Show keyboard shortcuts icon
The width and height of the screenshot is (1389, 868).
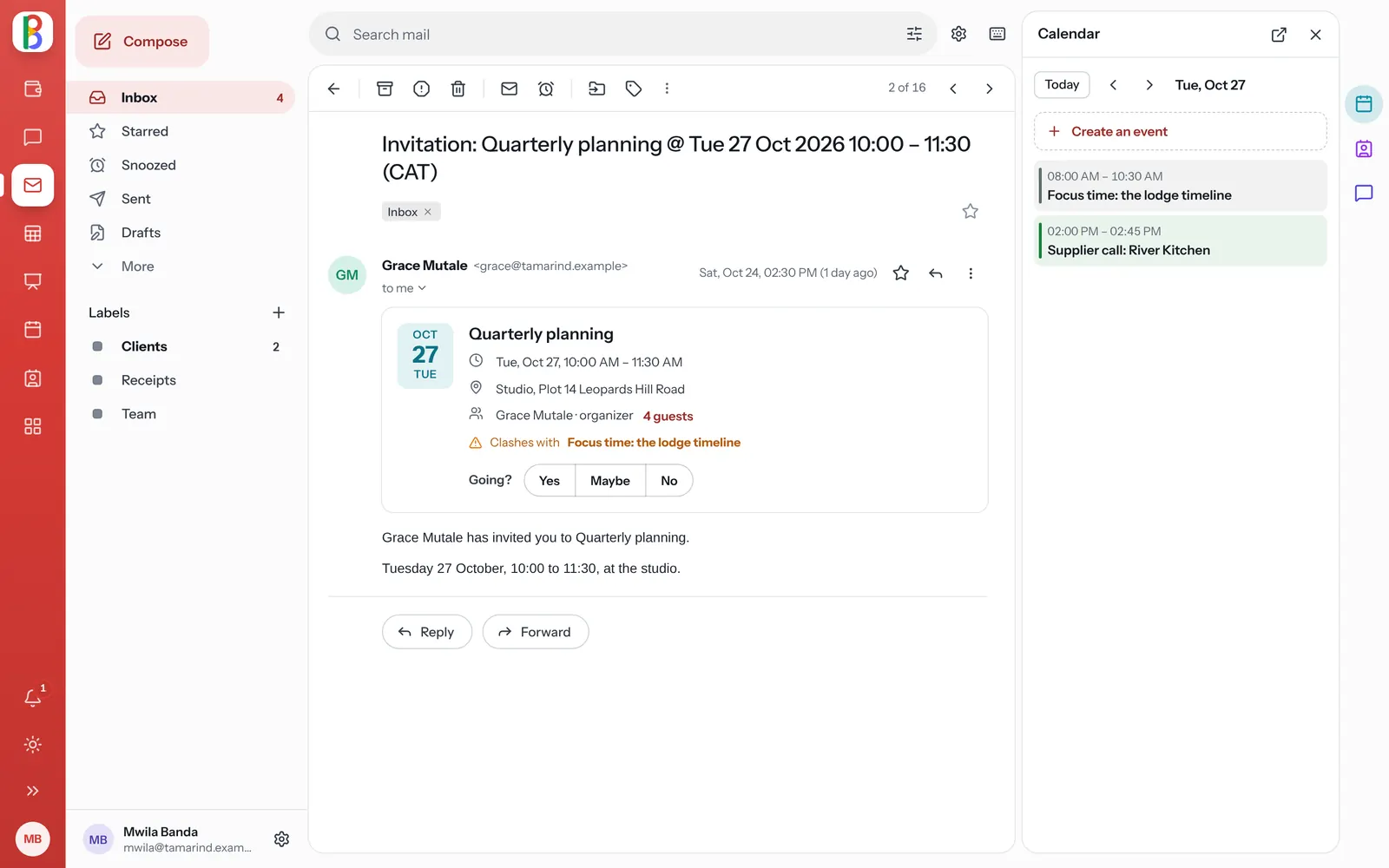[997, 34]
